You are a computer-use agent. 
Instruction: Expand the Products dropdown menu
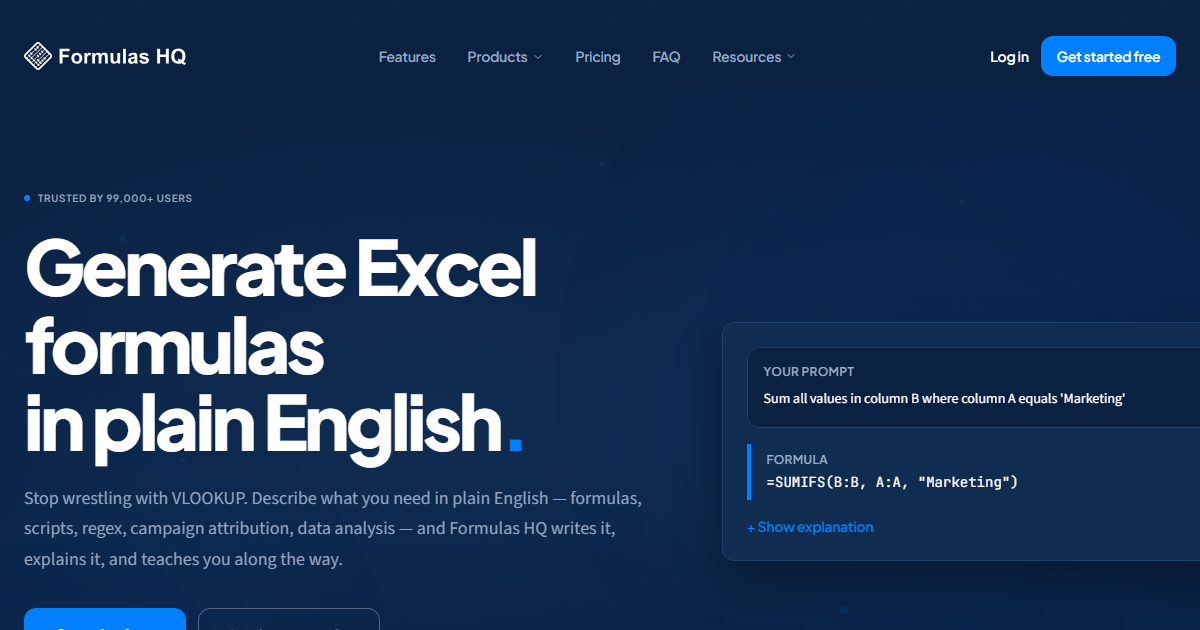coord(505,57)
